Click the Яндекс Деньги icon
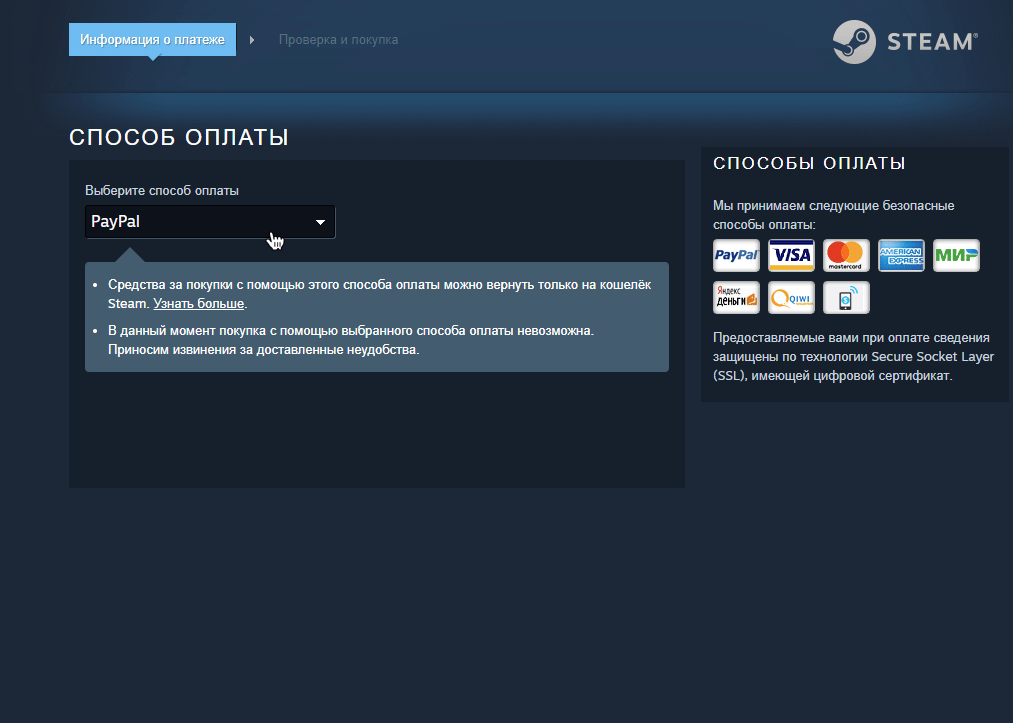The height and width of the screenshot is (723, 1013). coord(736,297)
